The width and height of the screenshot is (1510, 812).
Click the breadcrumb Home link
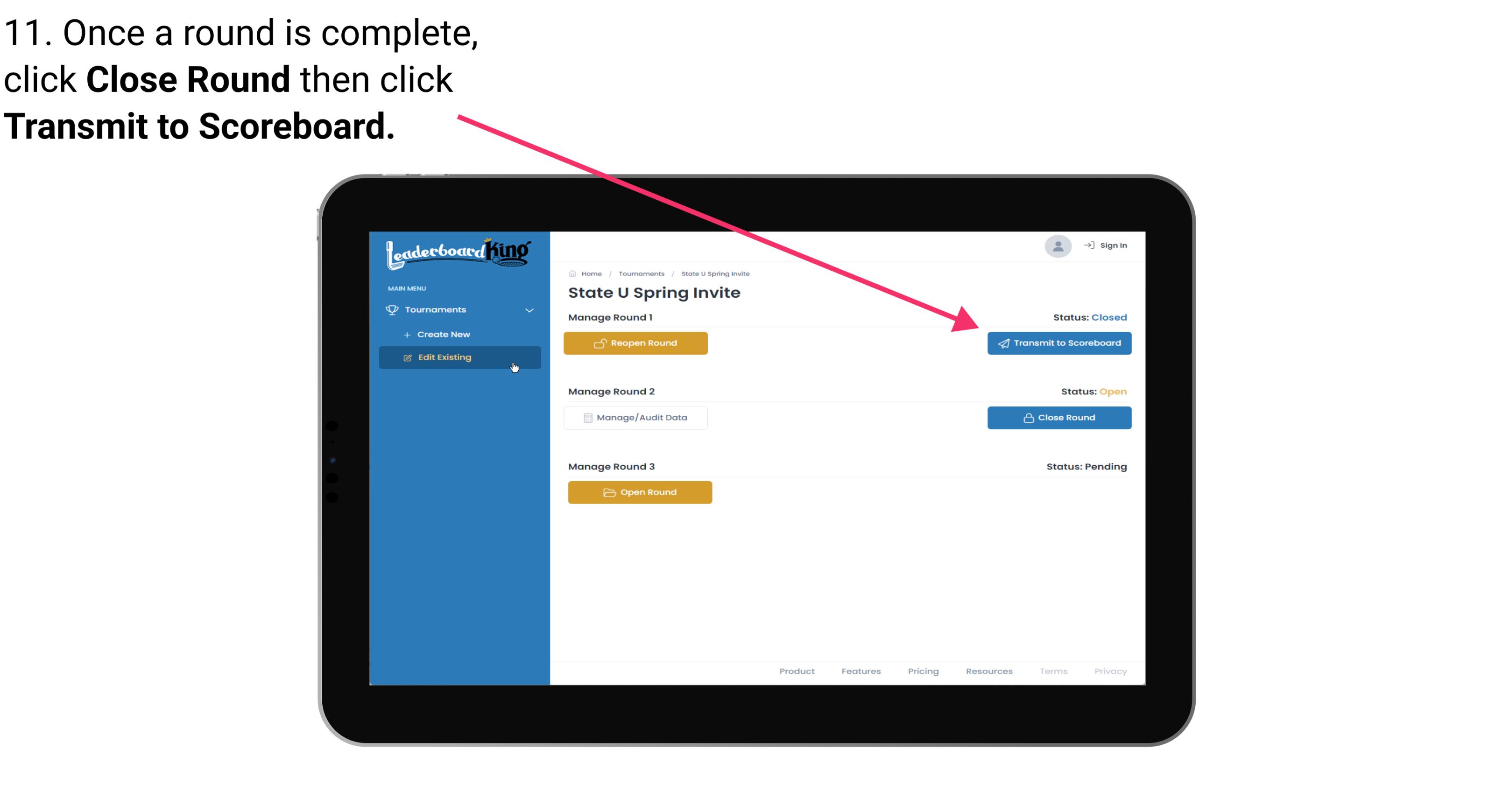point(590,273)
